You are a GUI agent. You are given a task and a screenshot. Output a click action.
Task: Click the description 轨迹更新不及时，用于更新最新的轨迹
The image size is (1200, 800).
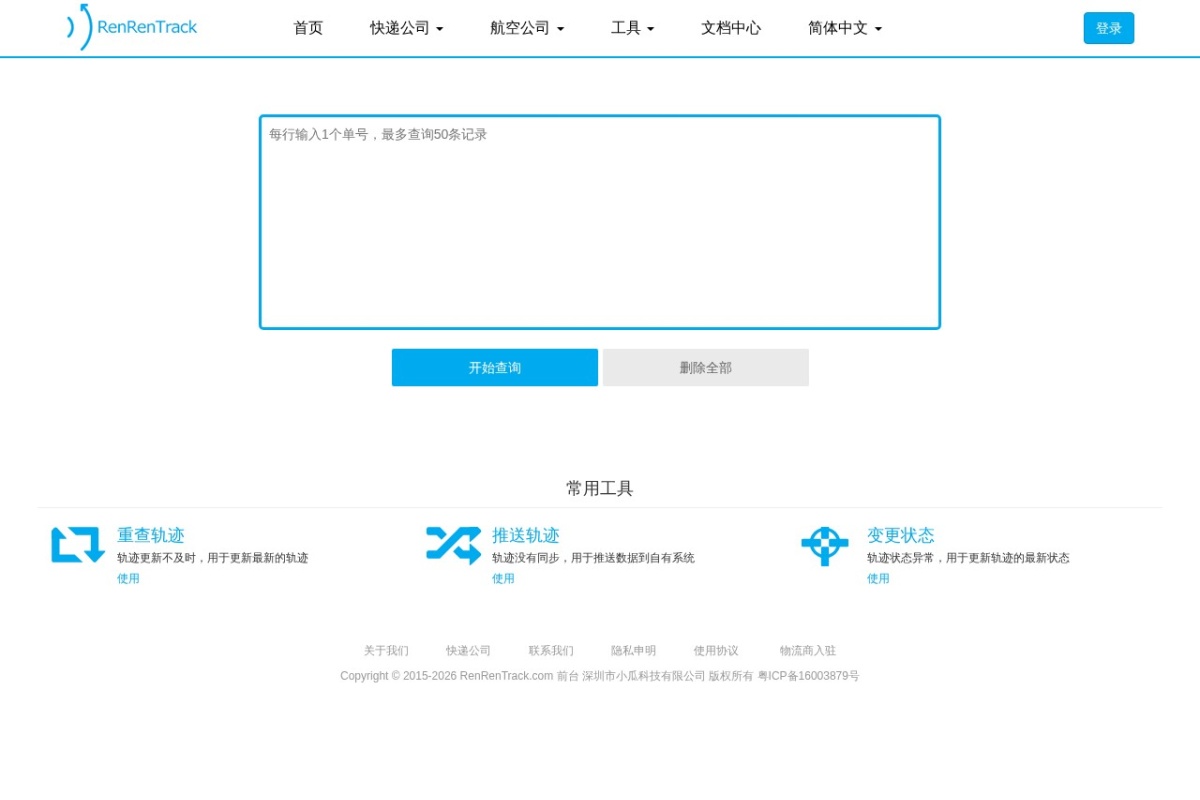[x=213, y=558]
